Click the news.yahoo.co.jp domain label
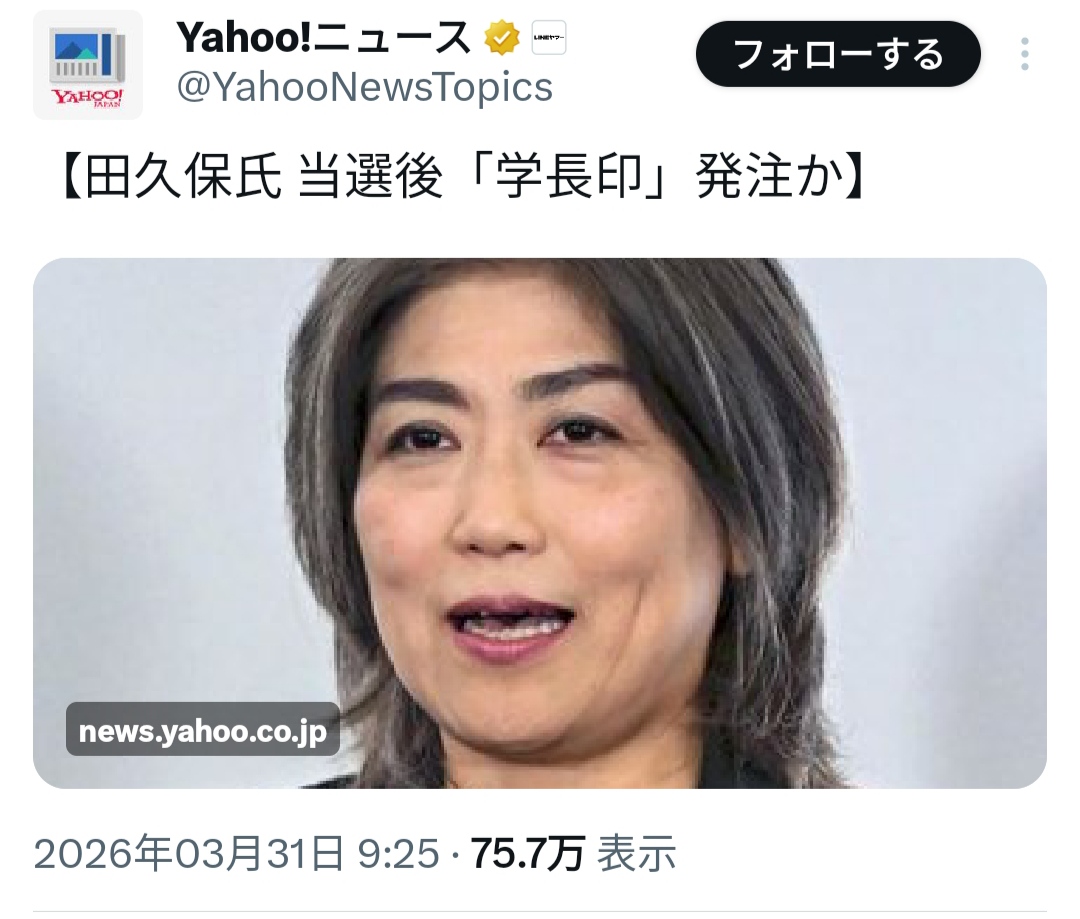The image size is (1080, 919). tap(202, 731)
